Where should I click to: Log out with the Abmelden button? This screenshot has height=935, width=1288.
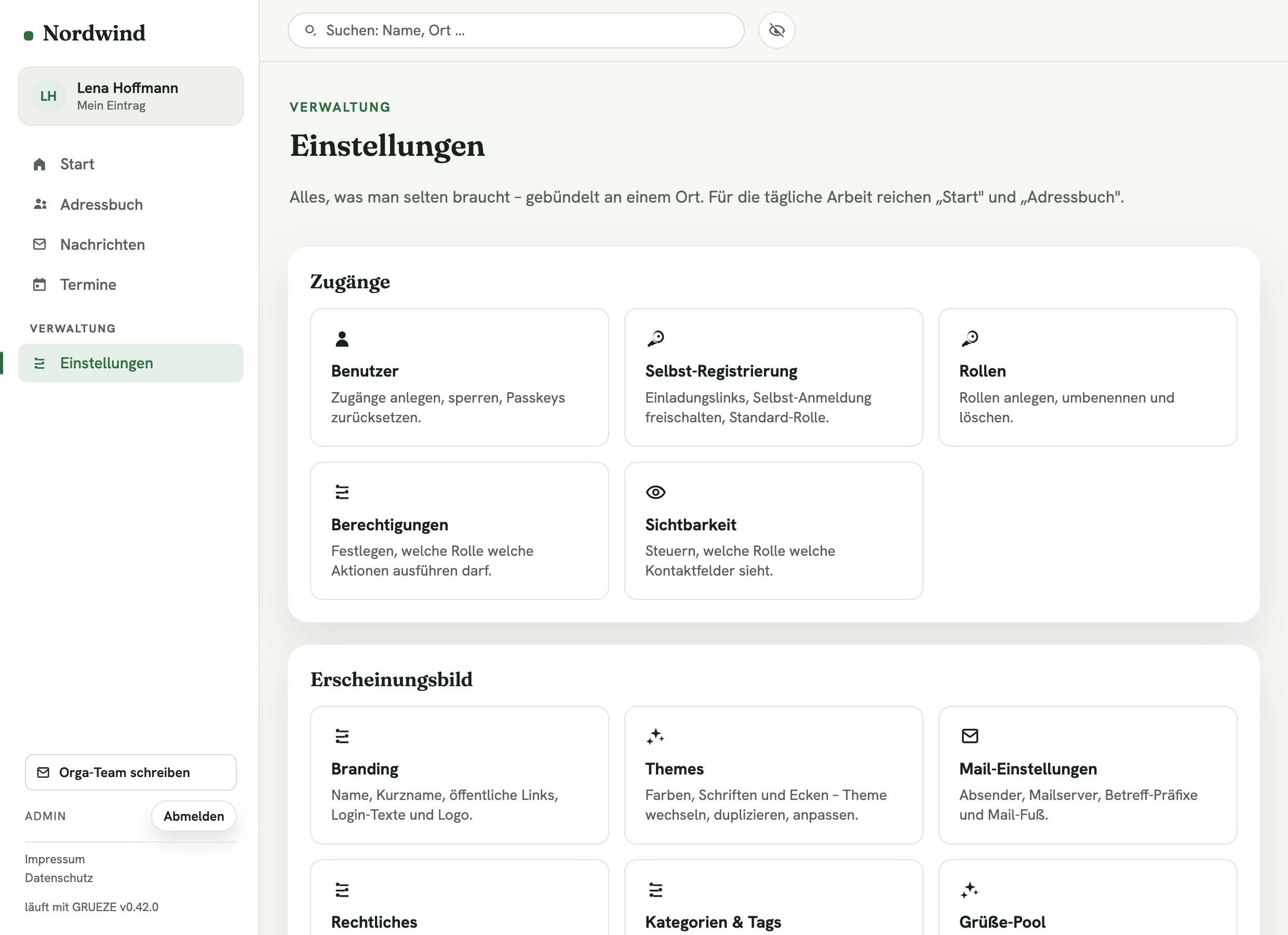194,816
